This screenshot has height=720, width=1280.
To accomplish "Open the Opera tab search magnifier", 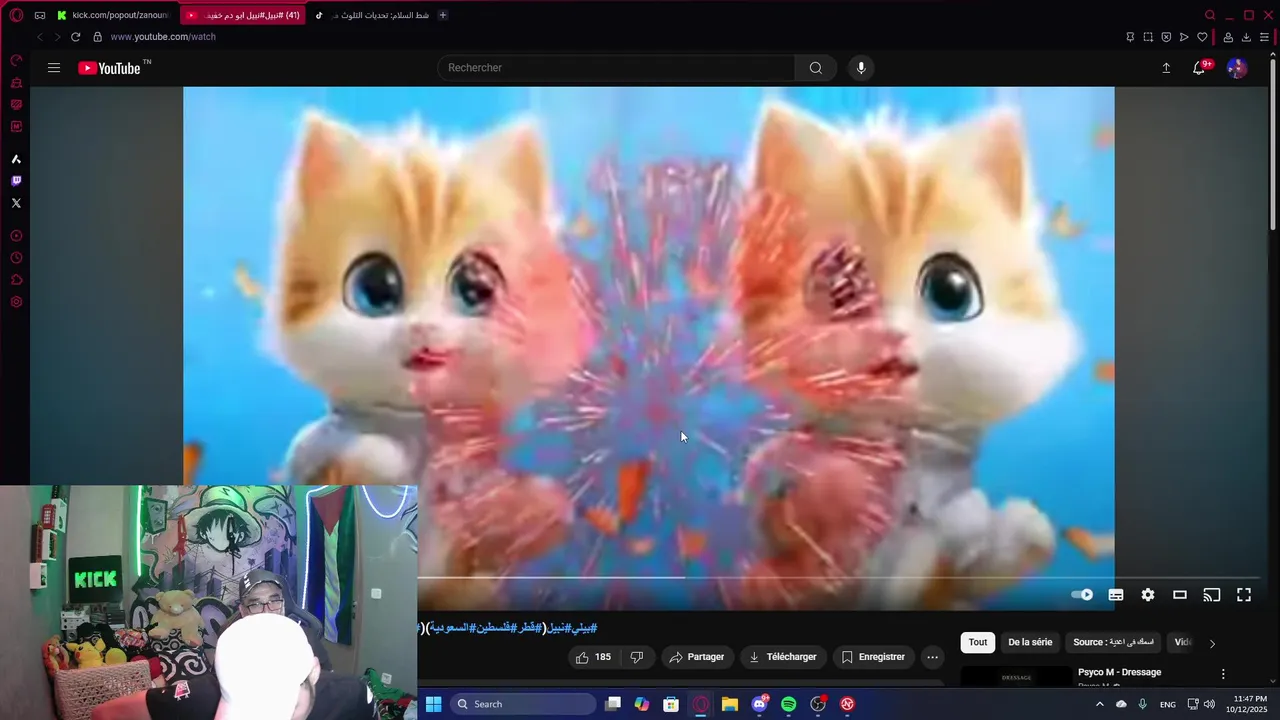I will coord(1210,15).
